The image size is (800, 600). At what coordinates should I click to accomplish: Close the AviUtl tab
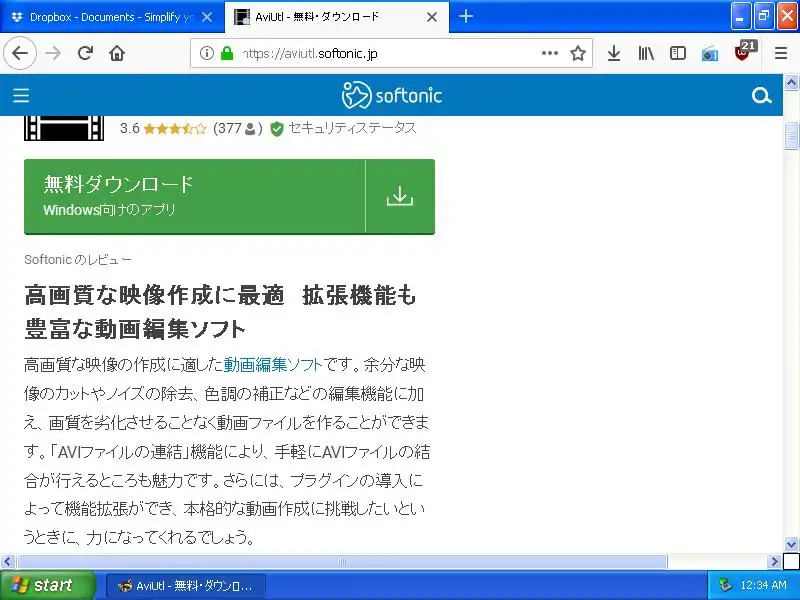coord(432,17)
